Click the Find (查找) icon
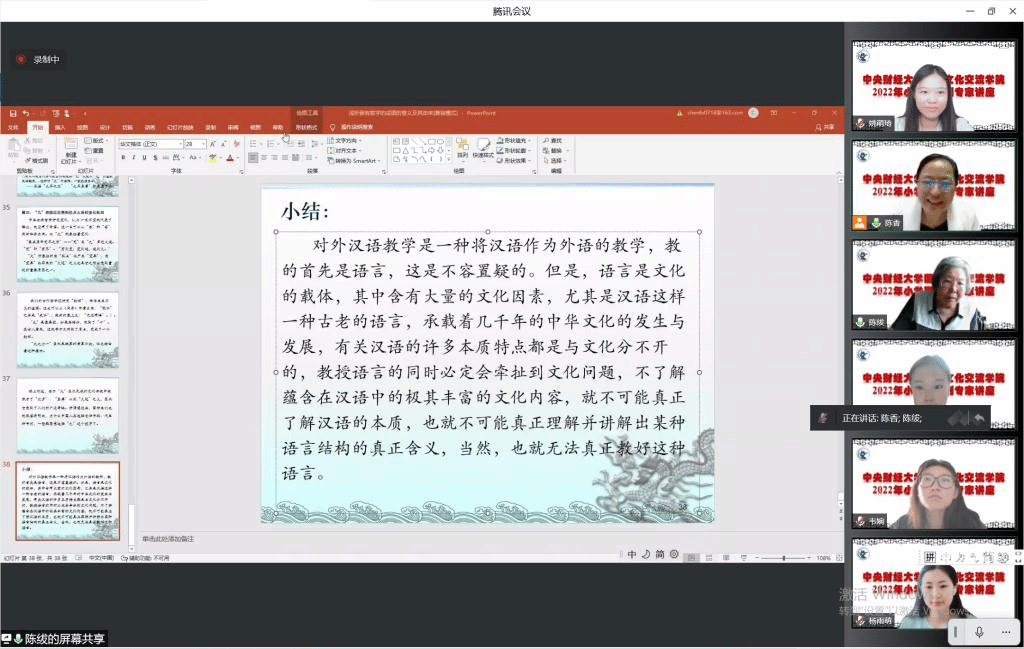This screenshot has height=649, width=1024. (556, 141)
